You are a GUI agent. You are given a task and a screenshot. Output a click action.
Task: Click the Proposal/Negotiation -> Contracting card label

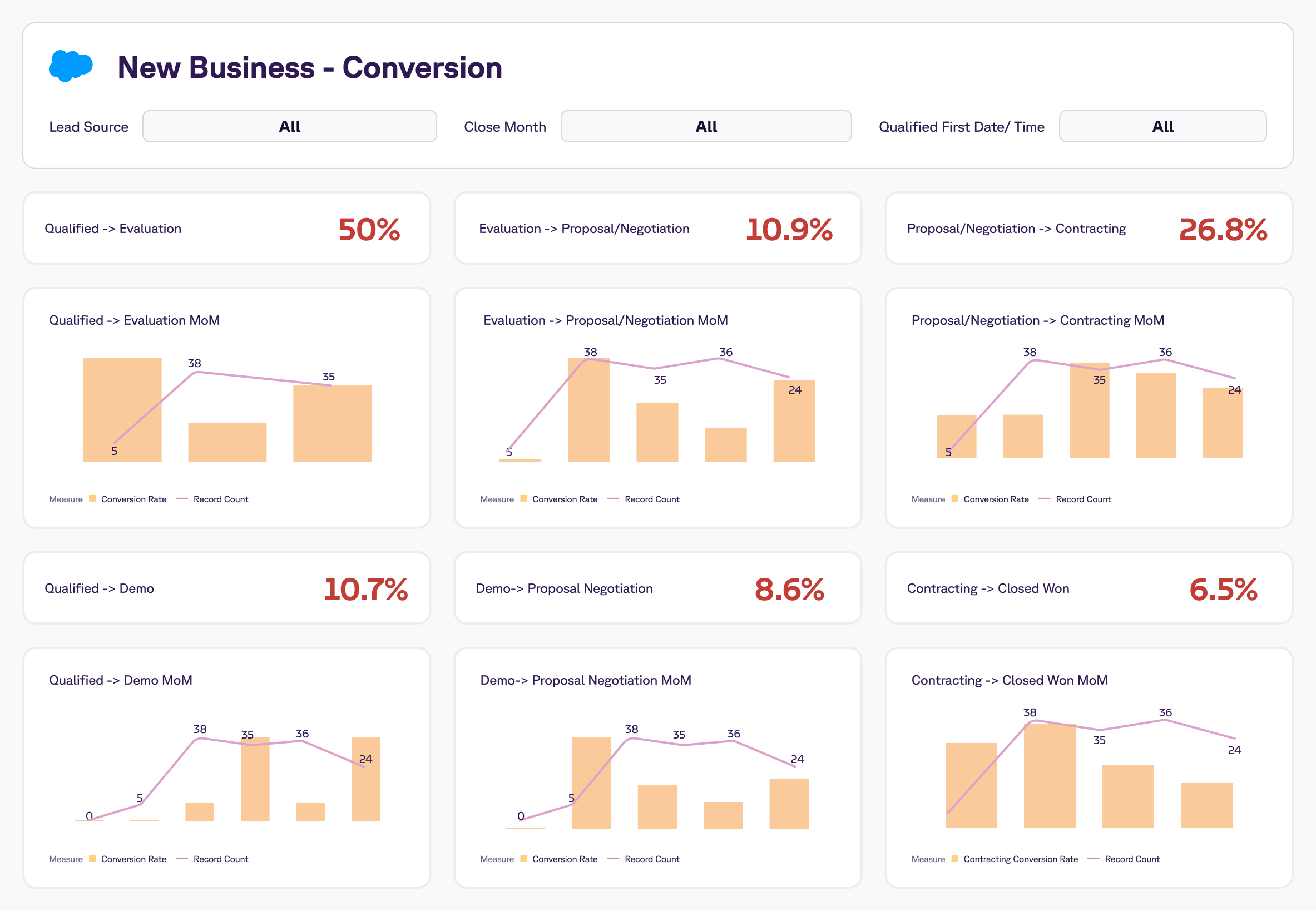click(1016, 229)
